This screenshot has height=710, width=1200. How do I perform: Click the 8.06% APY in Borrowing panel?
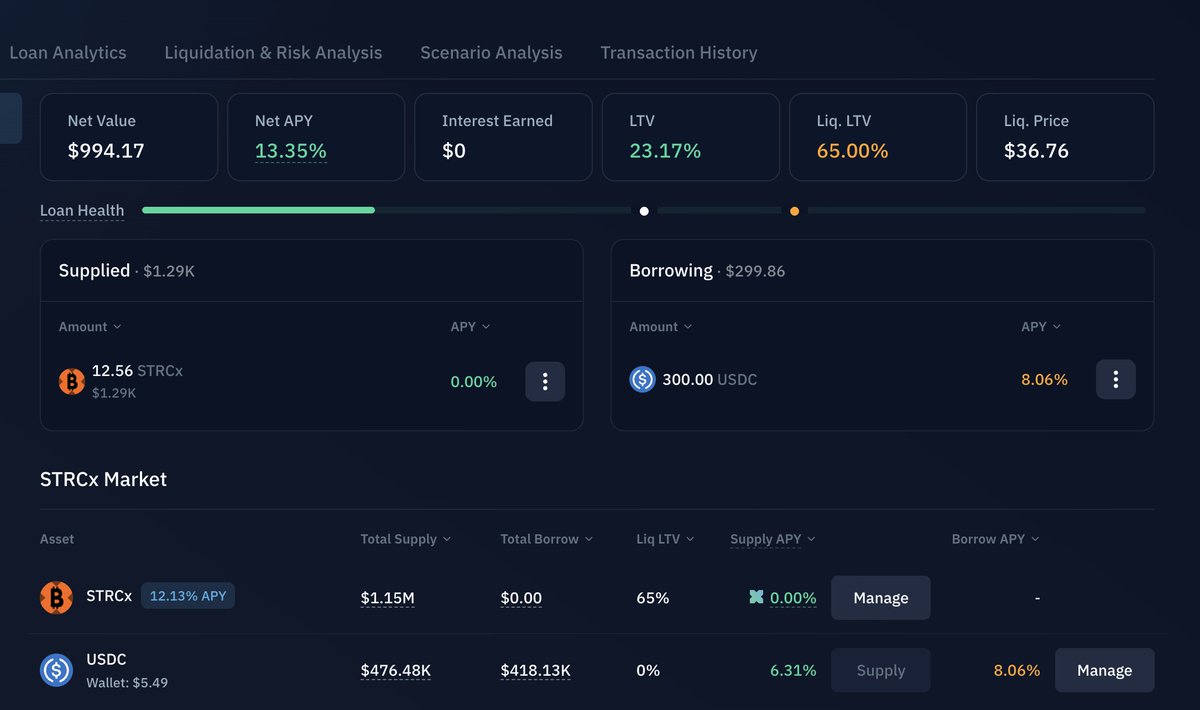tap(1044, 380)
